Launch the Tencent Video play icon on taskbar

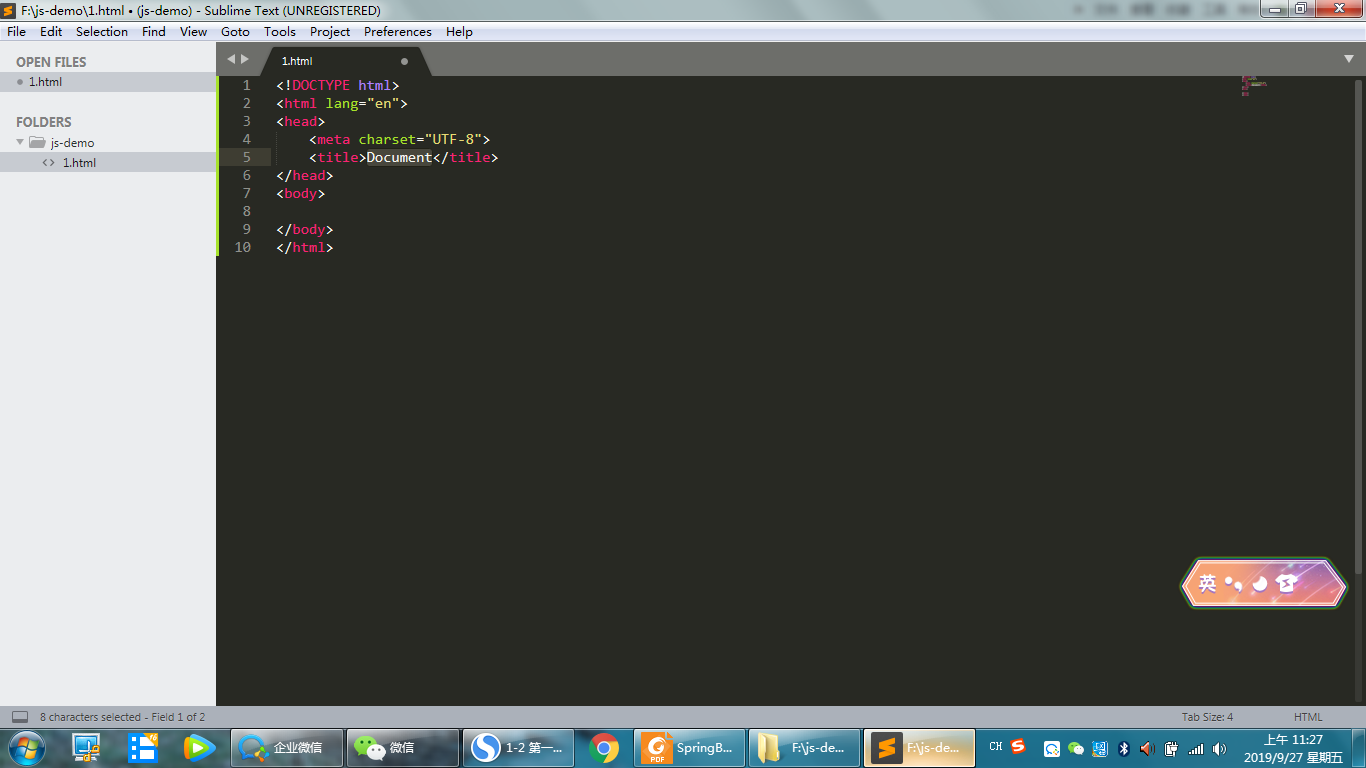[199, 748]
